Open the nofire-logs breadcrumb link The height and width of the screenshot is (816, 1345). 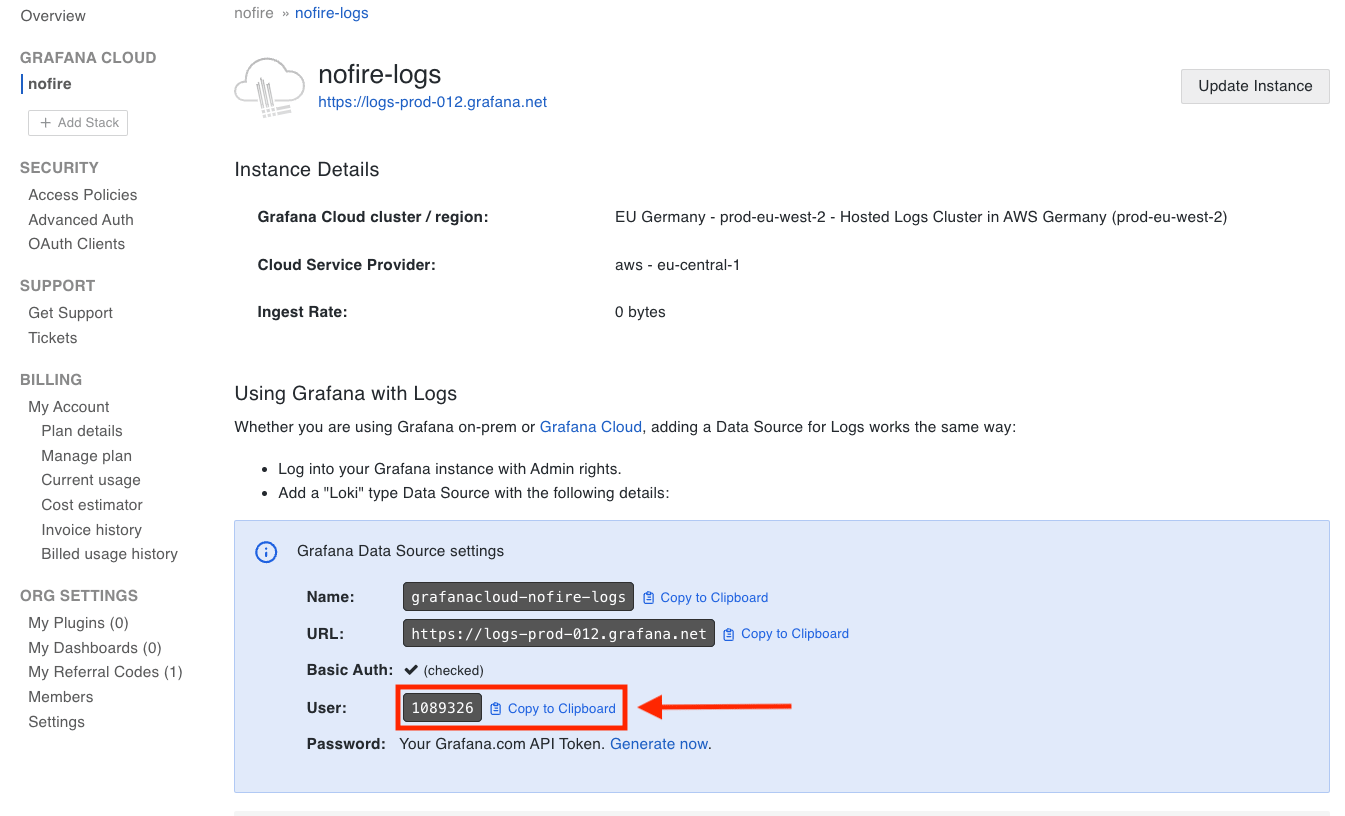click(332, 13)
